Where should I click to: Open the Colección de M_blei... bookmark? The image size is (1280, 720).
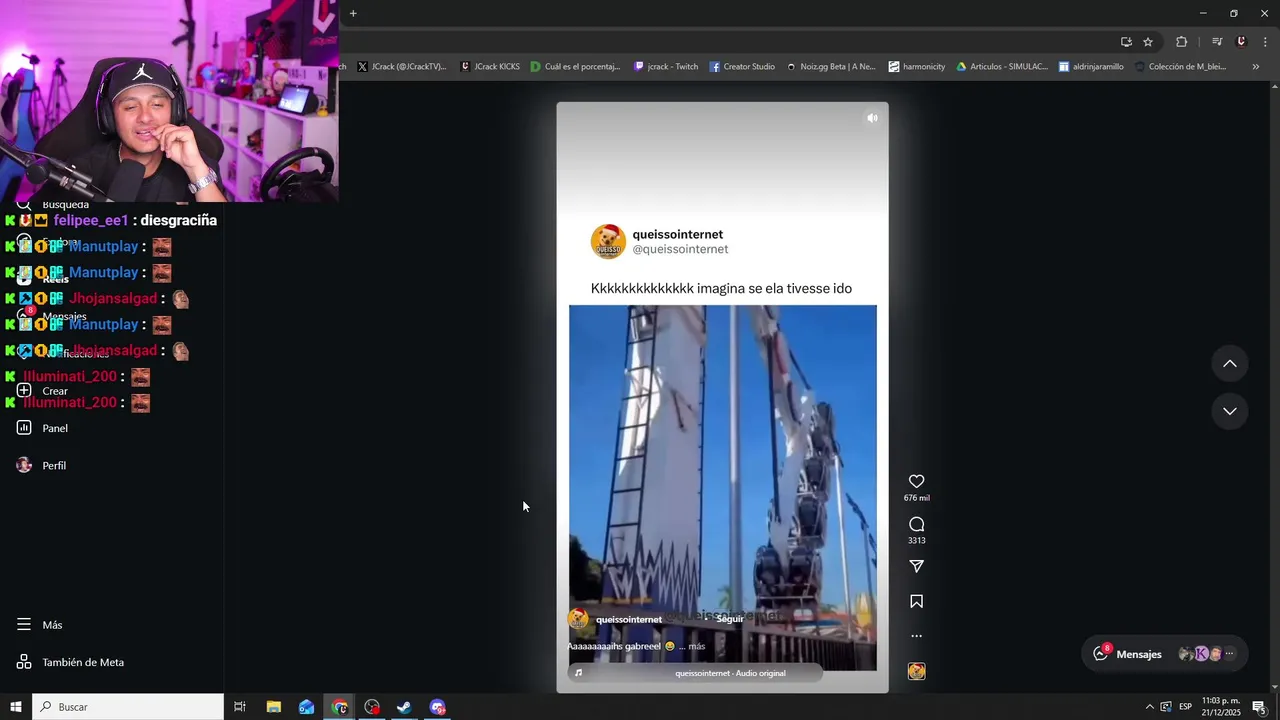[x=1180, y=67]
